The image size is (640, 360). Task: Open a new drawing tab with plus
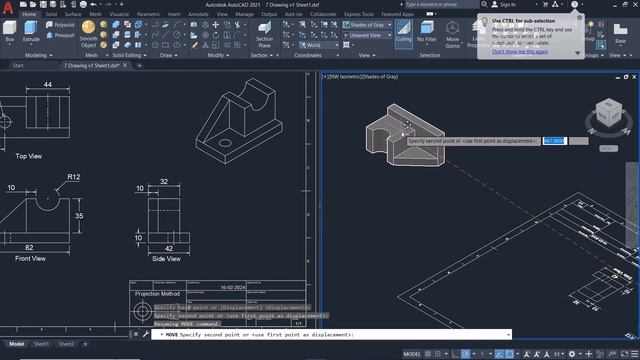coord(139,65)
